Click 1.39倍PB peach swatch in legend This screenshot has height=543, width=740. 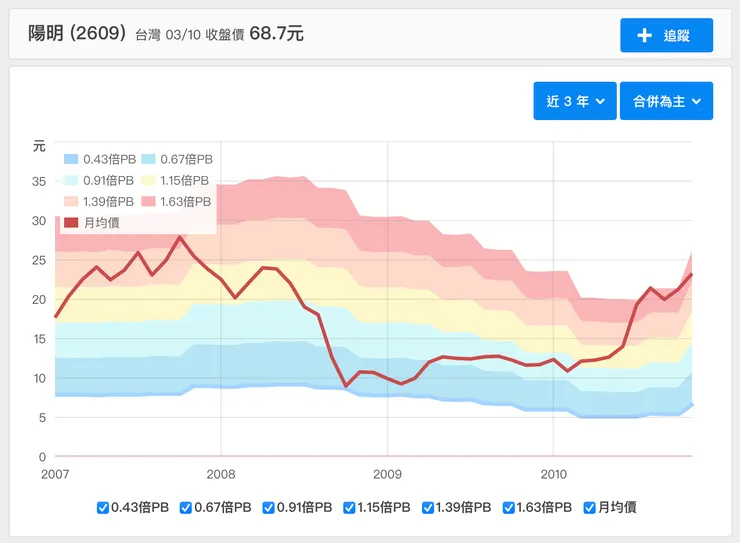(71, 201)
